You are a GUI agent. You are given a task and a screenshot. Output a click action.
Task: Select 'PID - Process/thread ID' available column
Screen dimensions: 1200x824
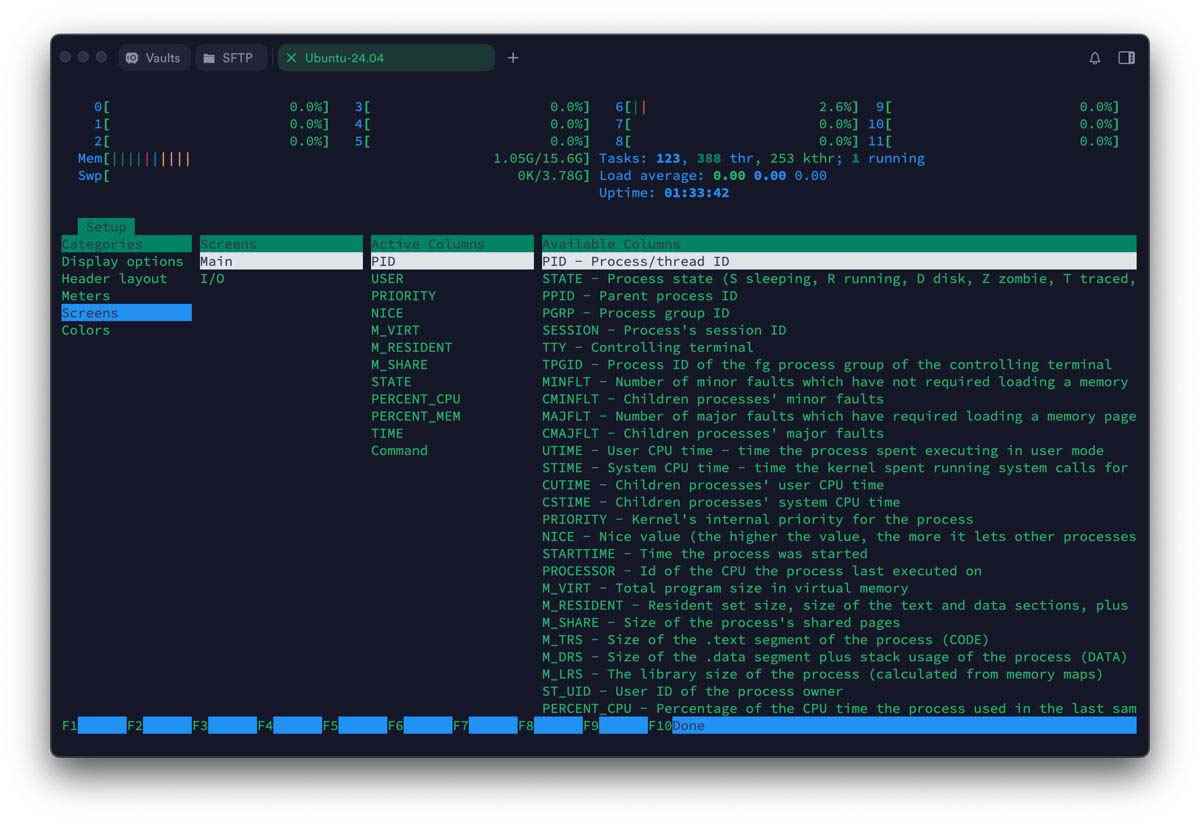click(x=839, y=261)
